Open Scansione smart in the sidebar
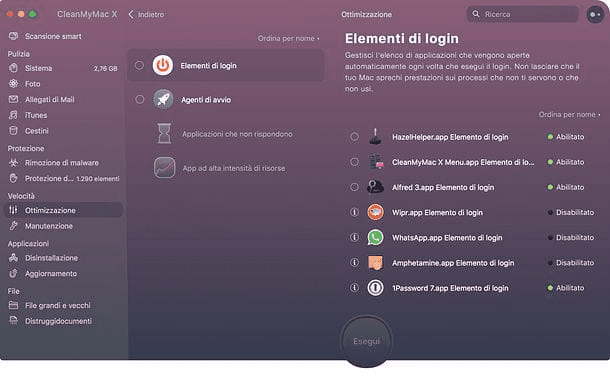610x385 pixels. click(53, 37)
